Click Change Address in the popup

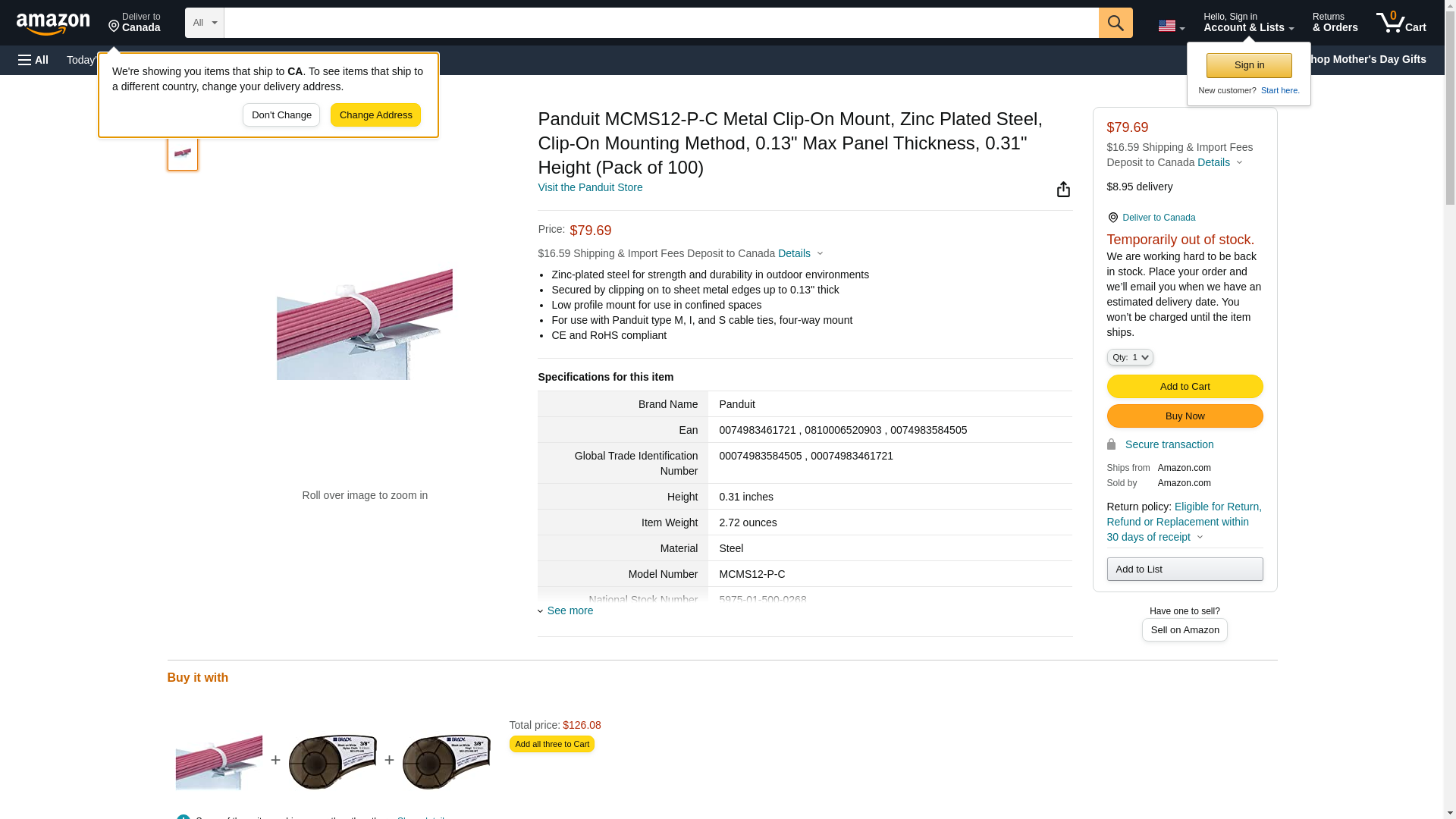pos(375,115)
